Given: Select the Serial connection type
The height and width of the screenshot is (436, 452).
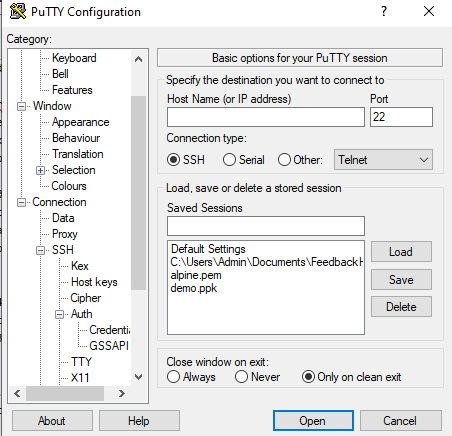Looking at the screenshot, I should pos(244,160).
